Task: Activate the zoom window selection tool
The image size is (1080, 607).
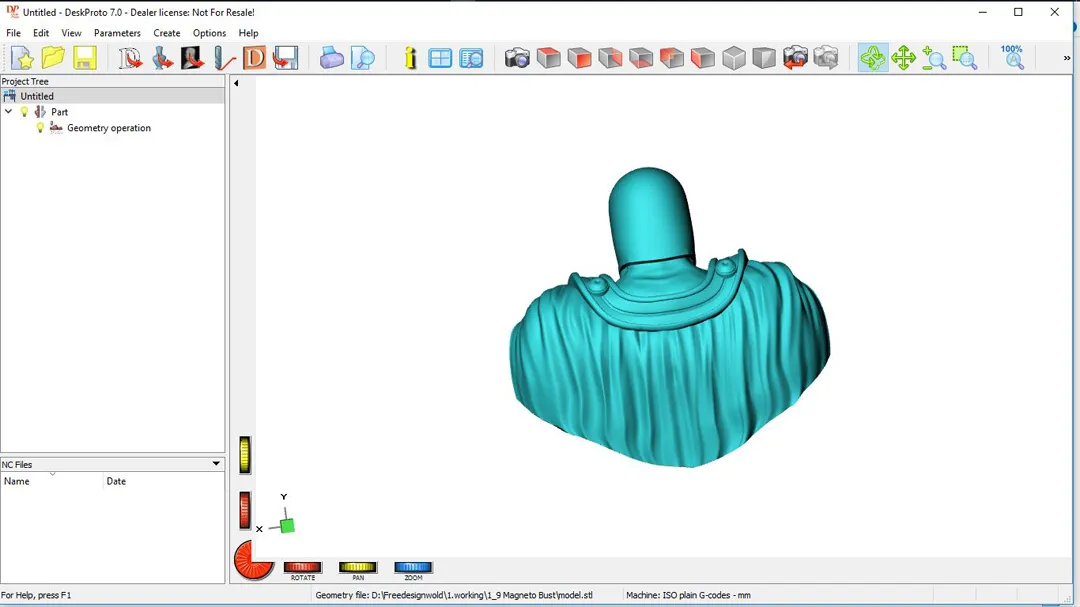Action: click(x=965, y=58)
